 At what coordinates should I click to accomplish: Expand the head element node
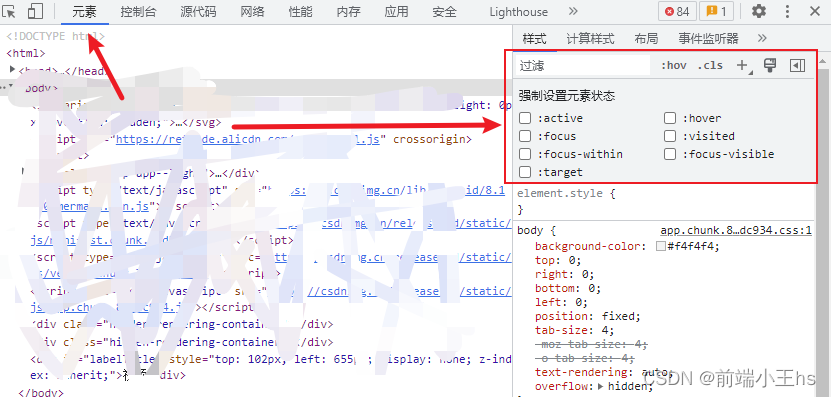pos(13,69)
